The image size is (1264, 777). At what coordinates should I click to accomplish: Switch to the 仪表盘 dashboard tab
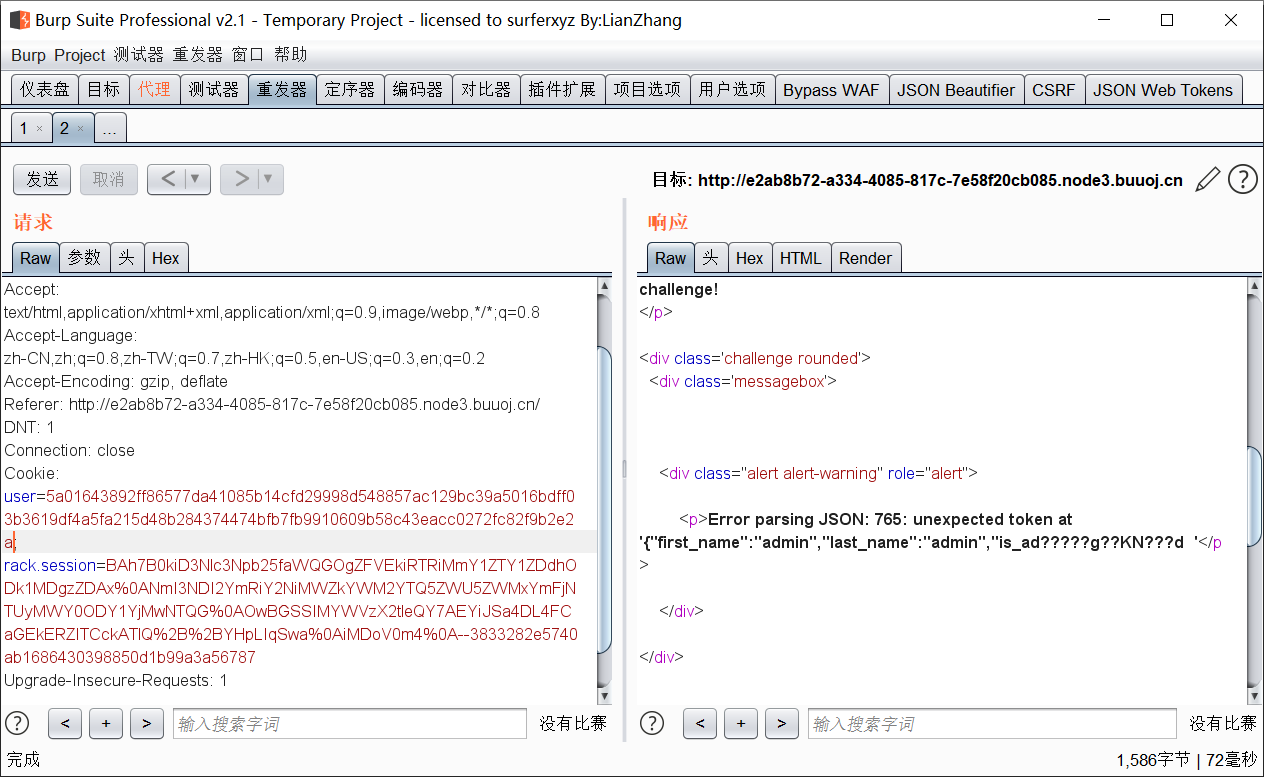45,89
